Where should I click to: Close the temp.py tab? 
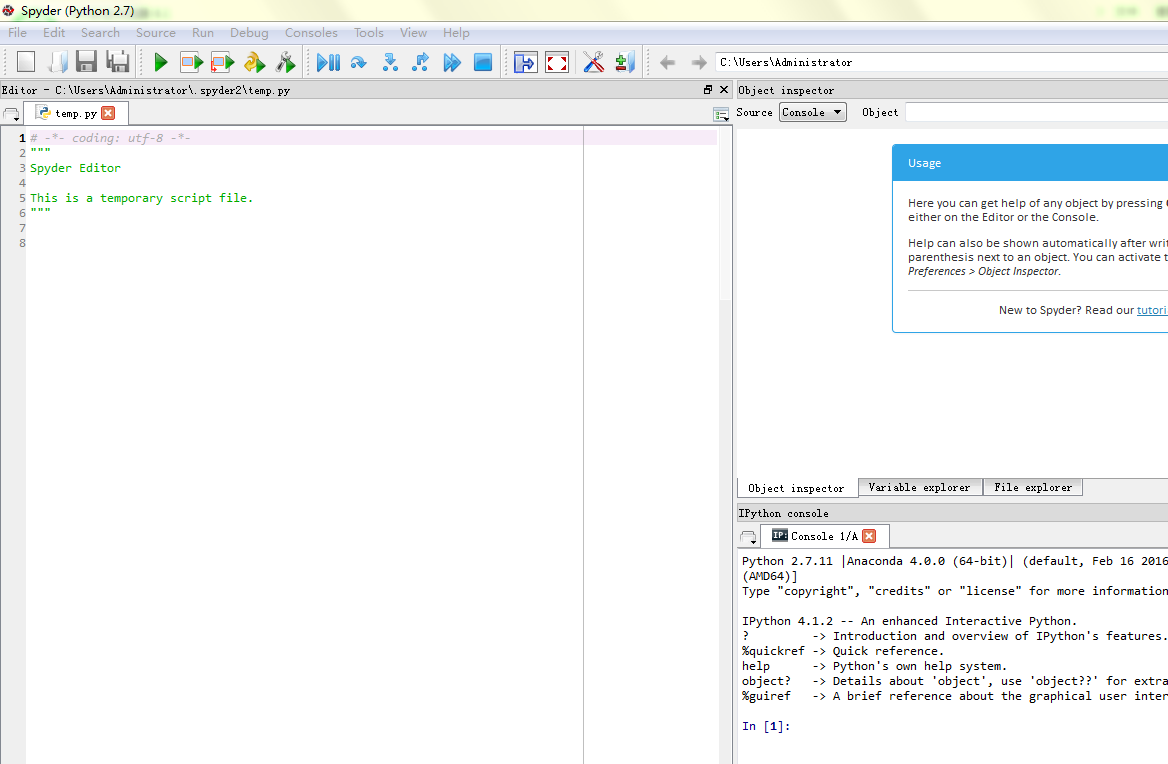(x=108, y=112)
